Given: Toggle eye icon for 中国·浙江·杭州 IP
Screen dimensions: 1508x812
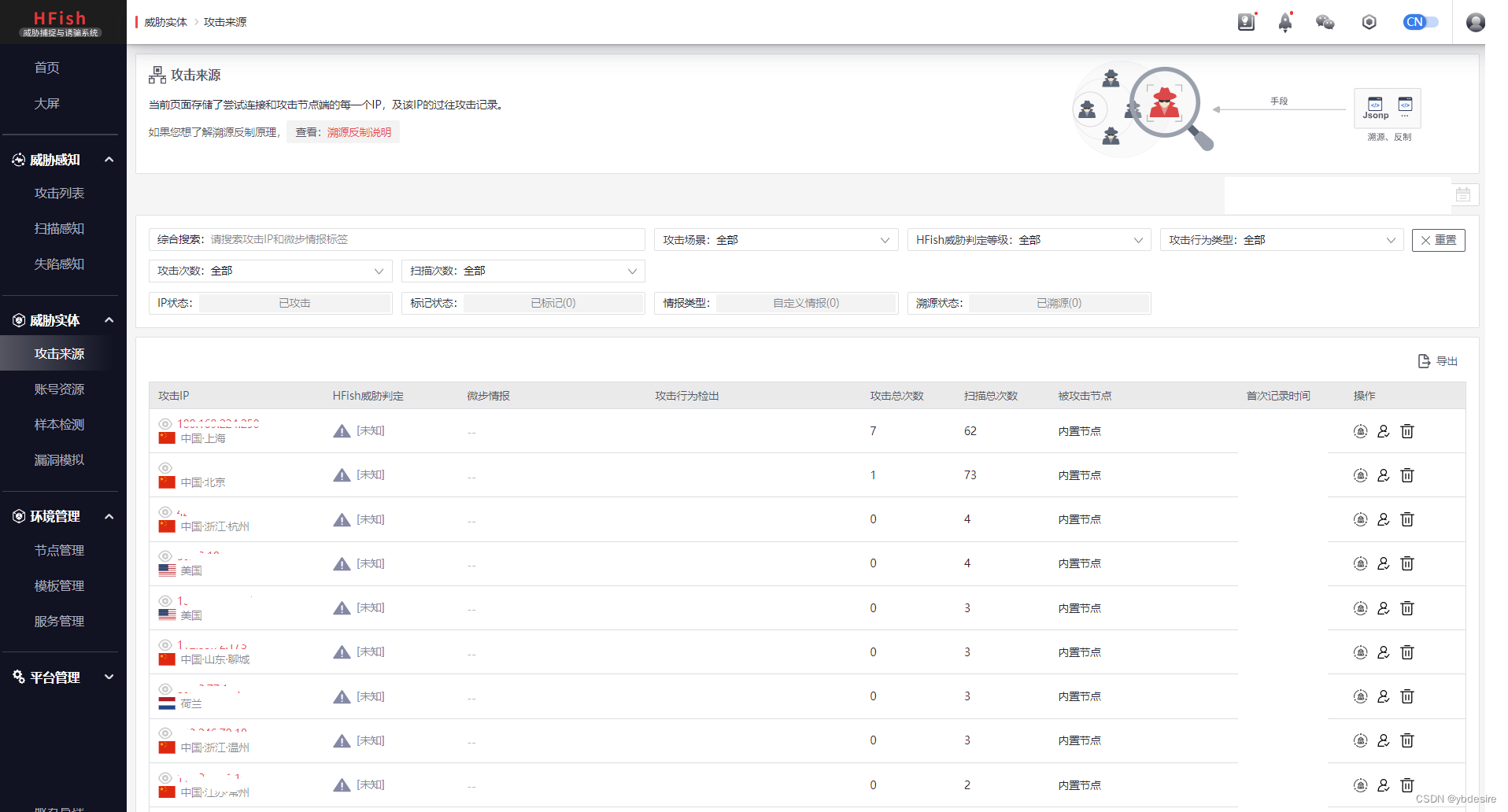Looking at the screenshot, I should (165, 511).
